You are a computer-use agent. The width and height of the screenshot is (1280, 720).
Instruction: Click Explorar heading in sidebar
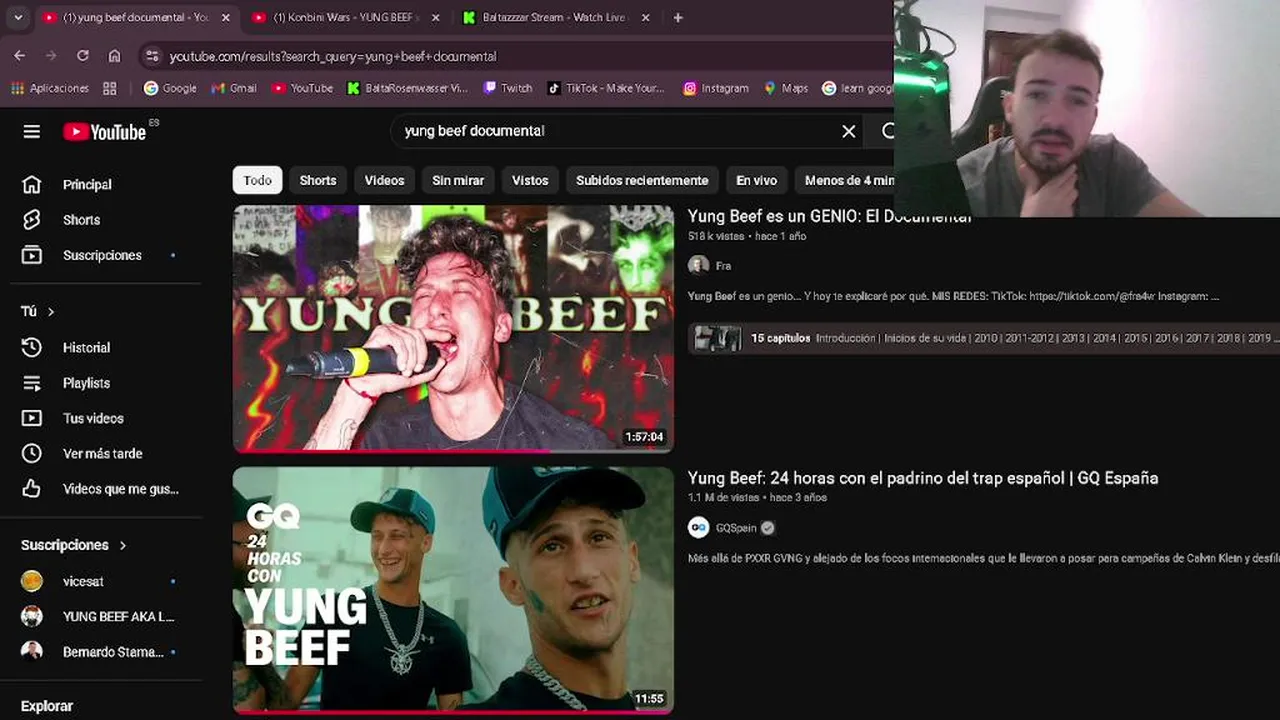click(x=47, y=706)
